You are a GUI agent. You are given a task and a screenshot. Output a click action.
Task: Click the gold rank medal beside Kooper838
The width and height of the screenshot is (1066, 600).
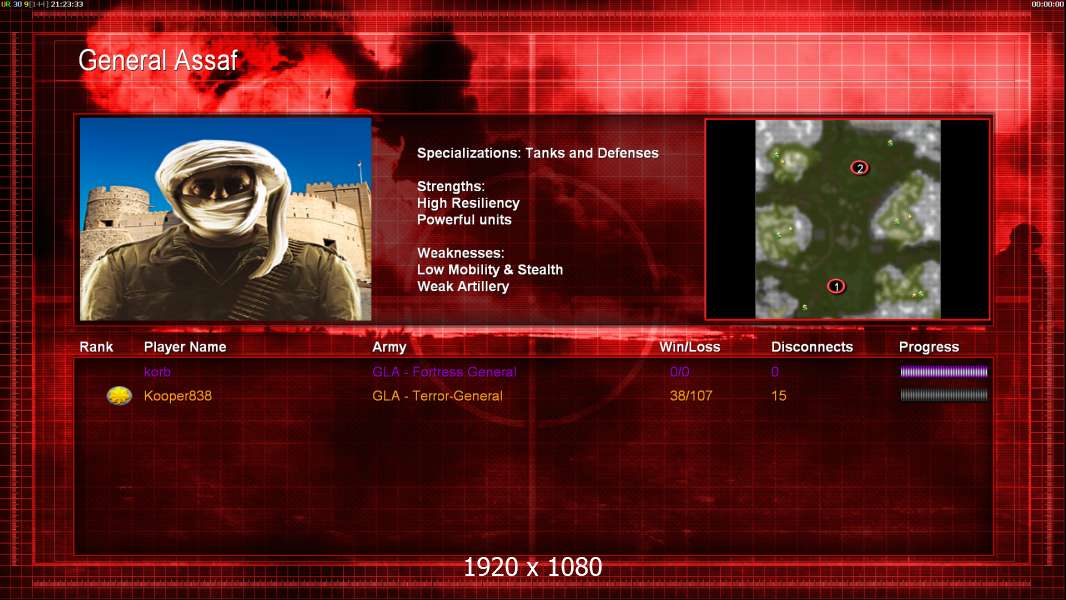(x=120, y=396)
